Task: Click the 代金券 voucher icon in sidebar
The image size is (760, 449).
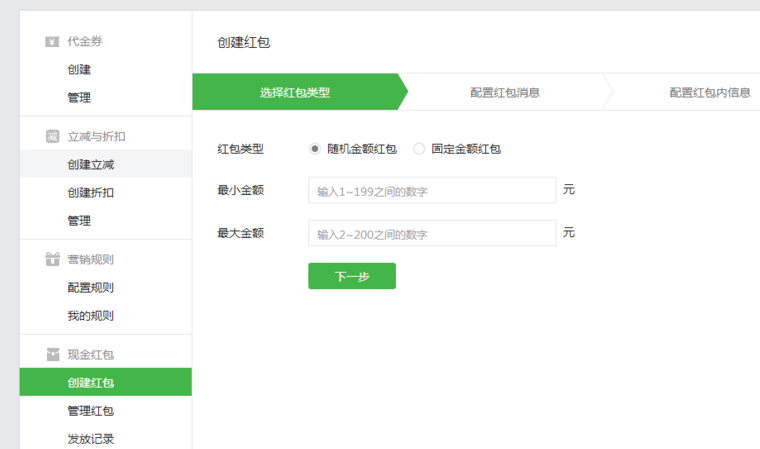Action: click(x=52, y=42)
